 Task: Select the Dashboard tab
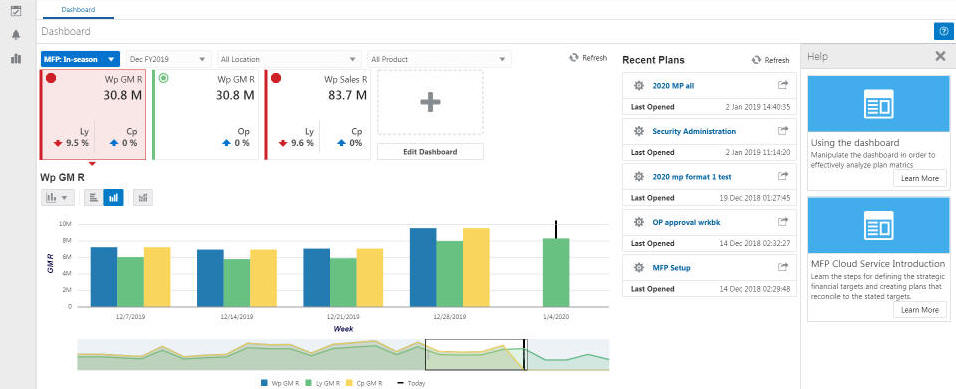pyautogui.click(x=78, y=10)
